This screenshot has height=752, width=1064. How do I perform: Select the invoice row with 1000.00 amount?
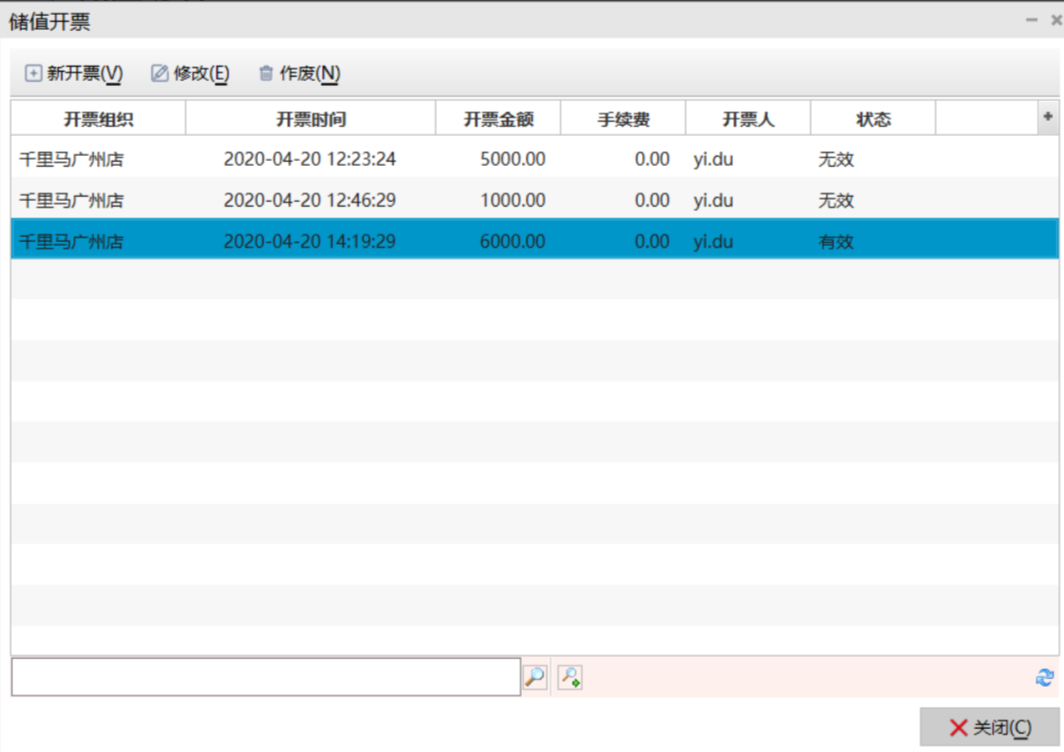500,200
